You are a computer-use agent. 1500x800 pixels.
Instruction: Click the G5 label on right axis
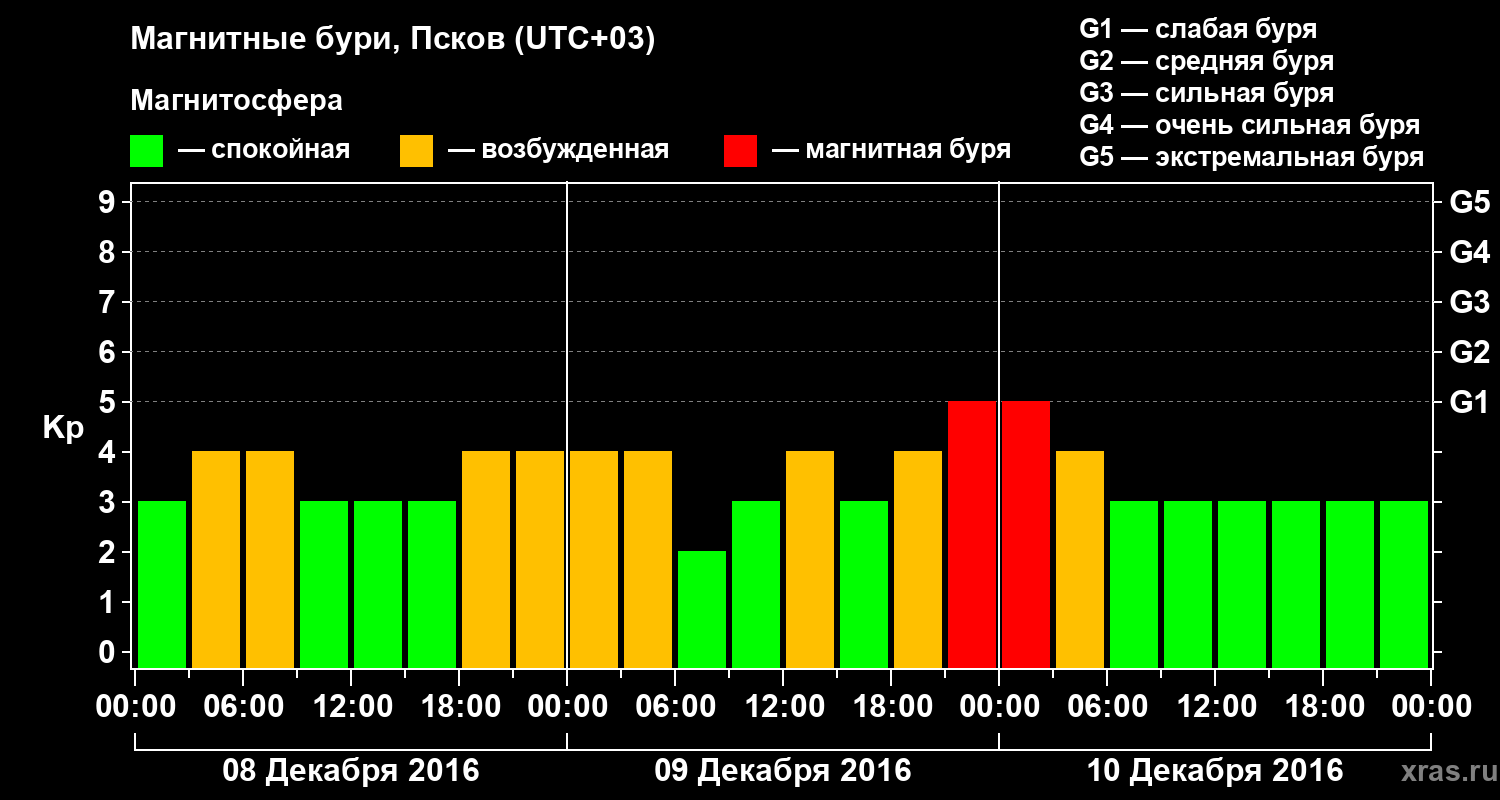point(1469,202)
